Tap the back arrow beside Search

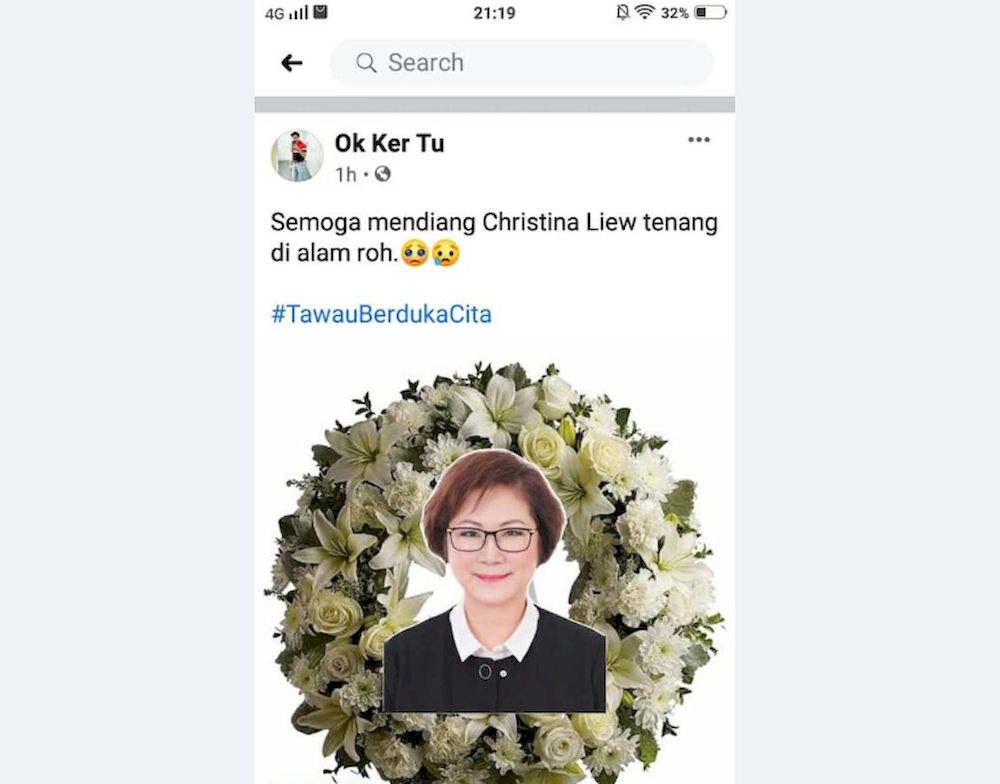[291, 63]
